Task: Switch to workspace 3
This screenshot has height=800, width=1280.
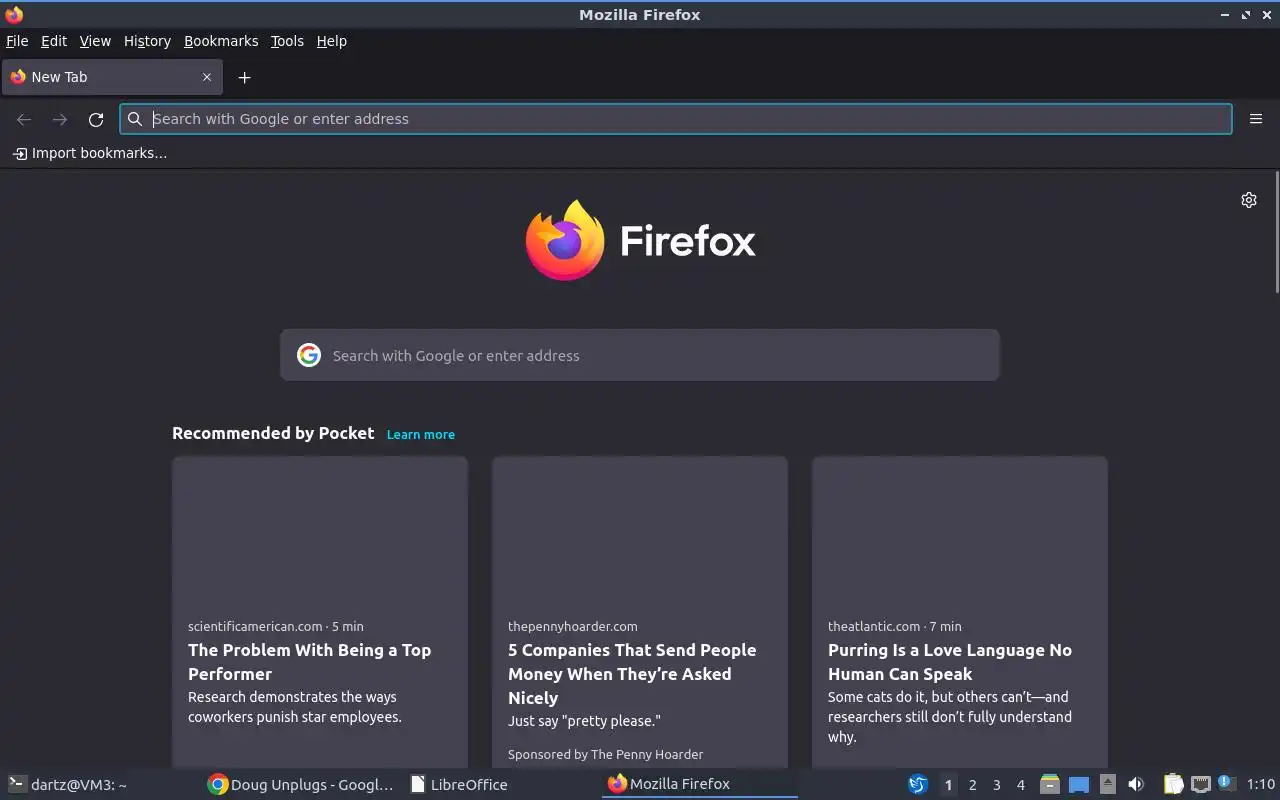Action: coord(996,785)
